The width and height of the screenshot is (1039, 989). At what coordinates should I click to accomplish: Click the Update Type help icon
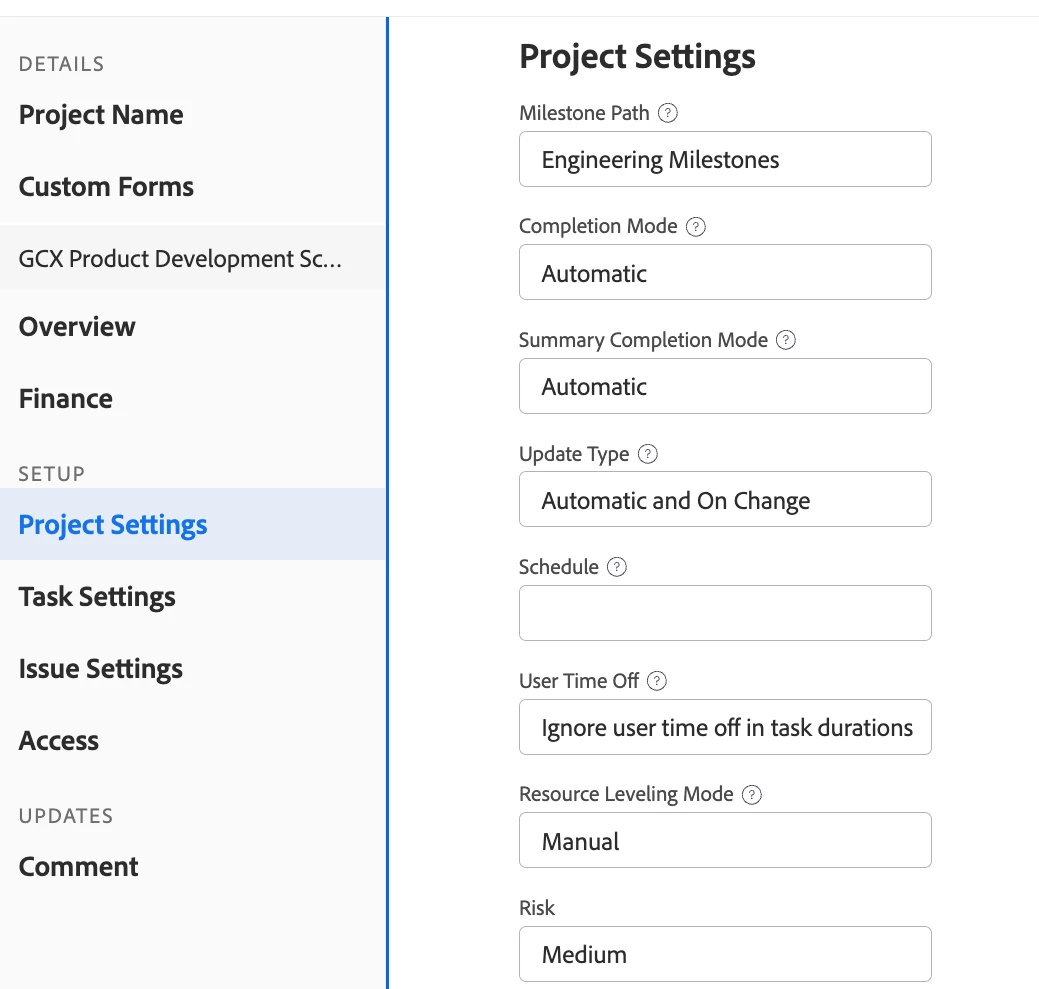click(648, 454)
